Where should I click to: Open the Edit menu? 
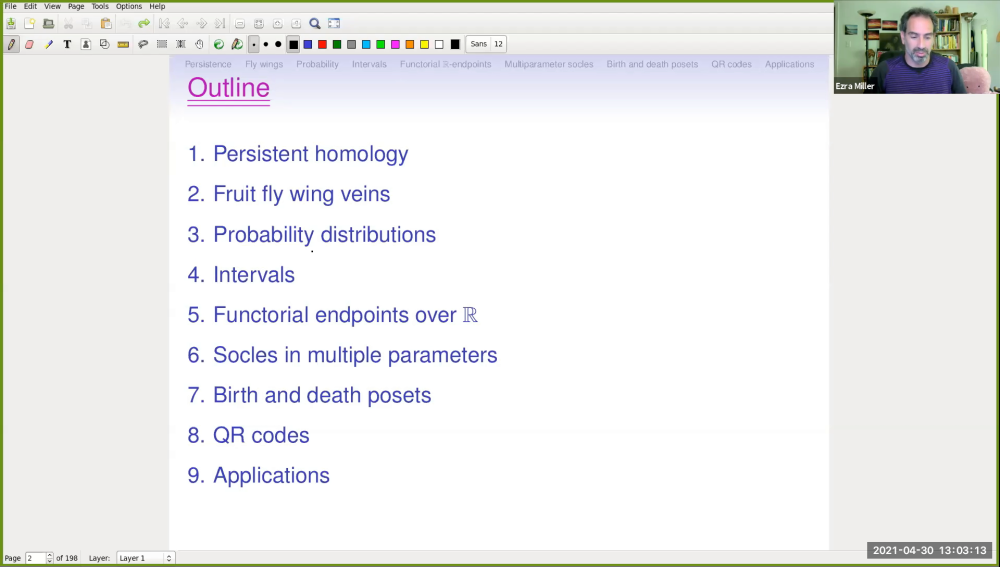pos(30,6)
